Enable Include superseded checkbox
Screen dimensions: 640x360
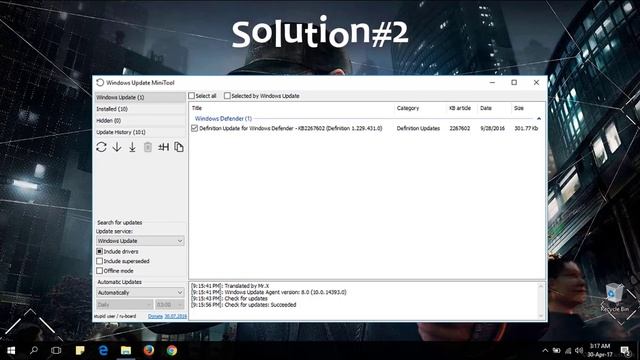[x=100, y=261]
